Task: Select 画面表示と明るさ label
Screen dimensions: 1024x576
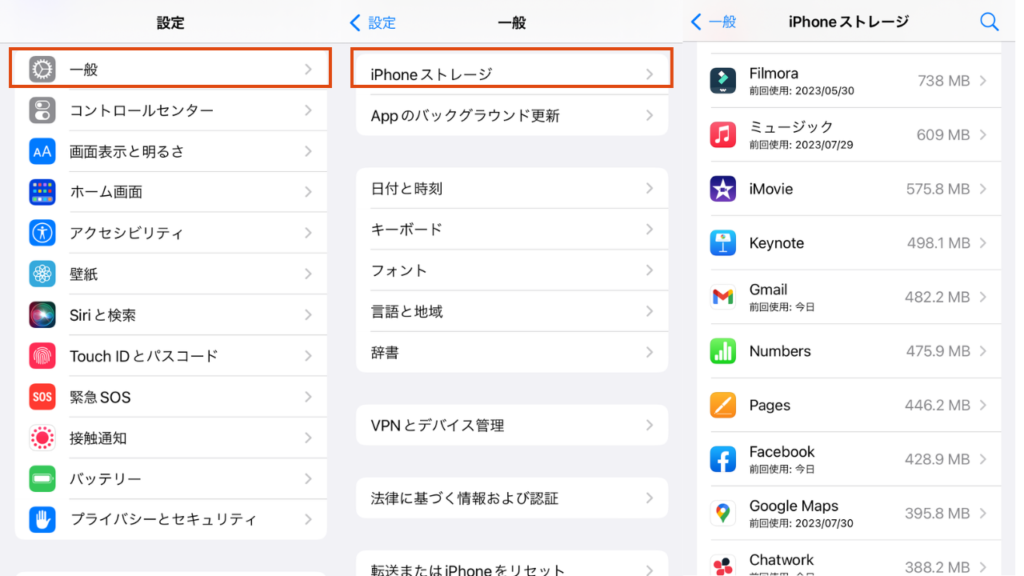Action: point(127,152)
